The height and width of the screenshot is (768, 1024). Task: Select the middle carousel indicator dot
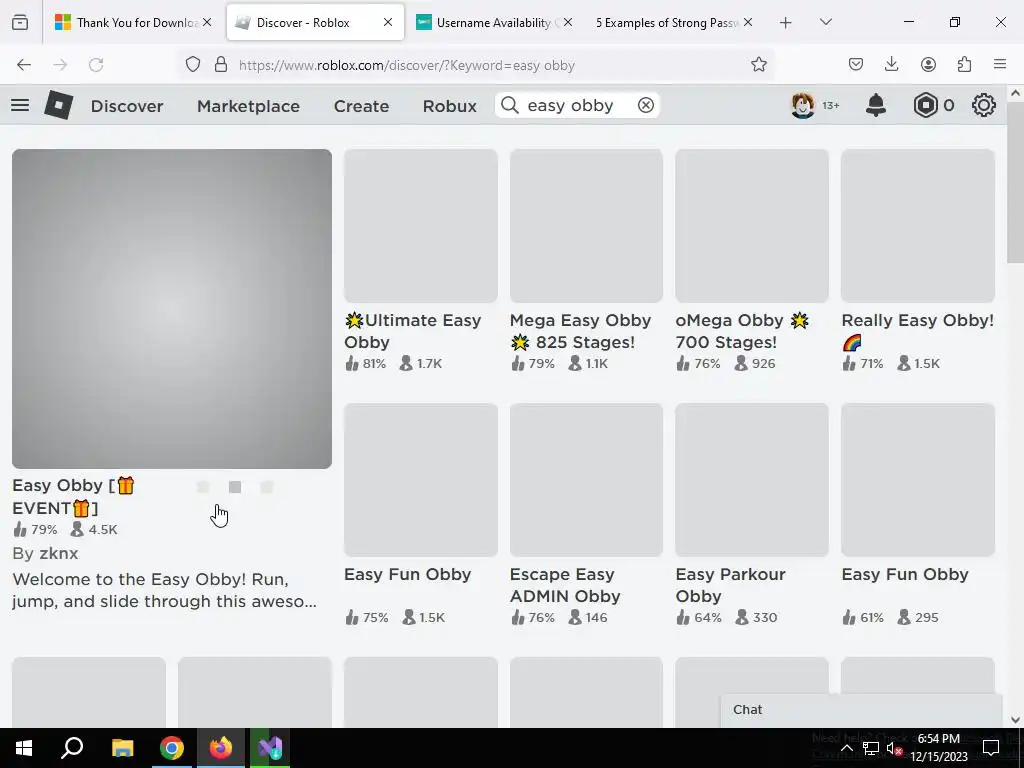[235, 487]
